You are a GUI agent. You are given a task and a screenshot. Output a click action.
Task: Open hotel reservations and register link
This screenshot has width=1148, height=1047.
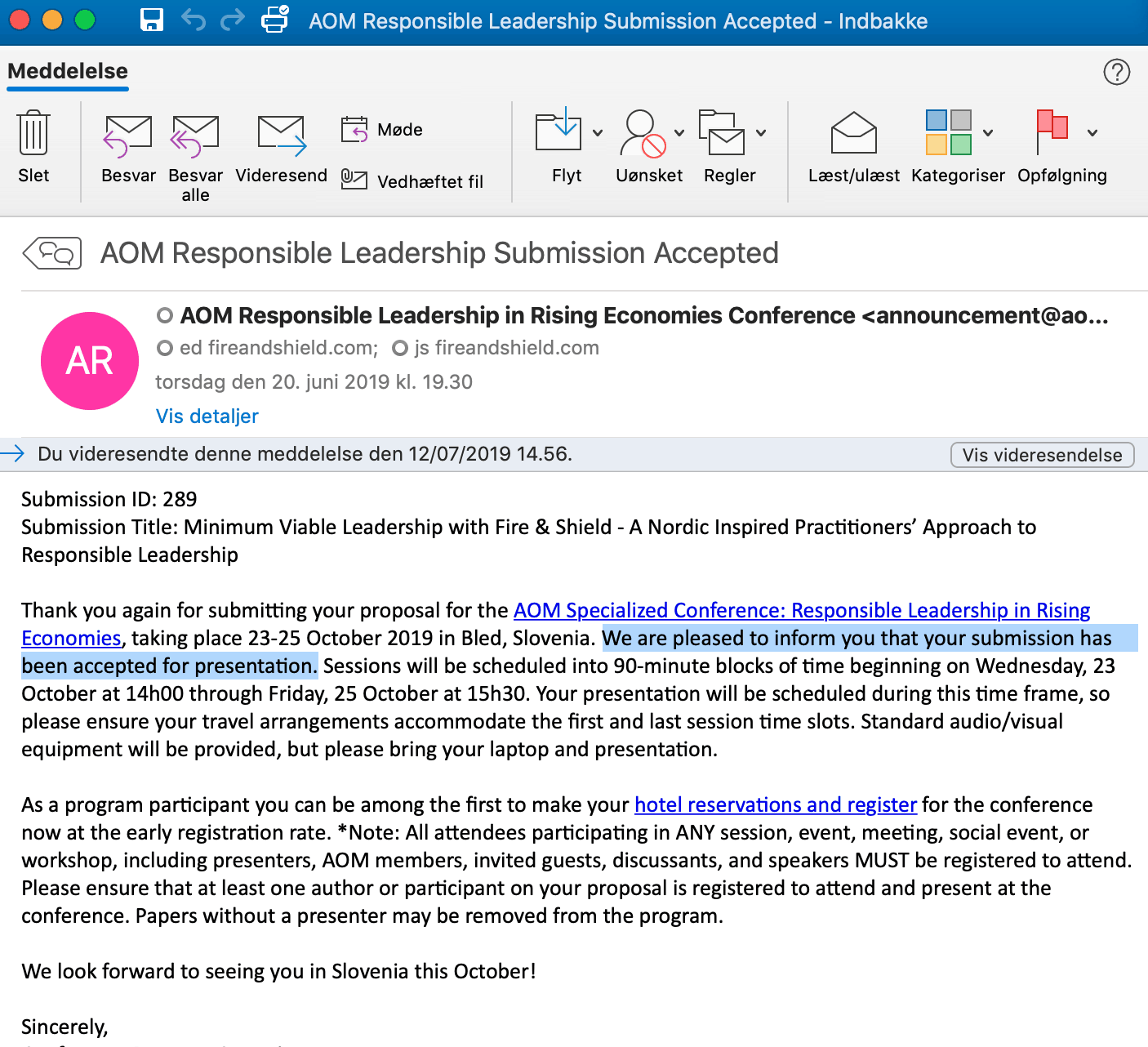pyautogui.click(x=776, y=804)
